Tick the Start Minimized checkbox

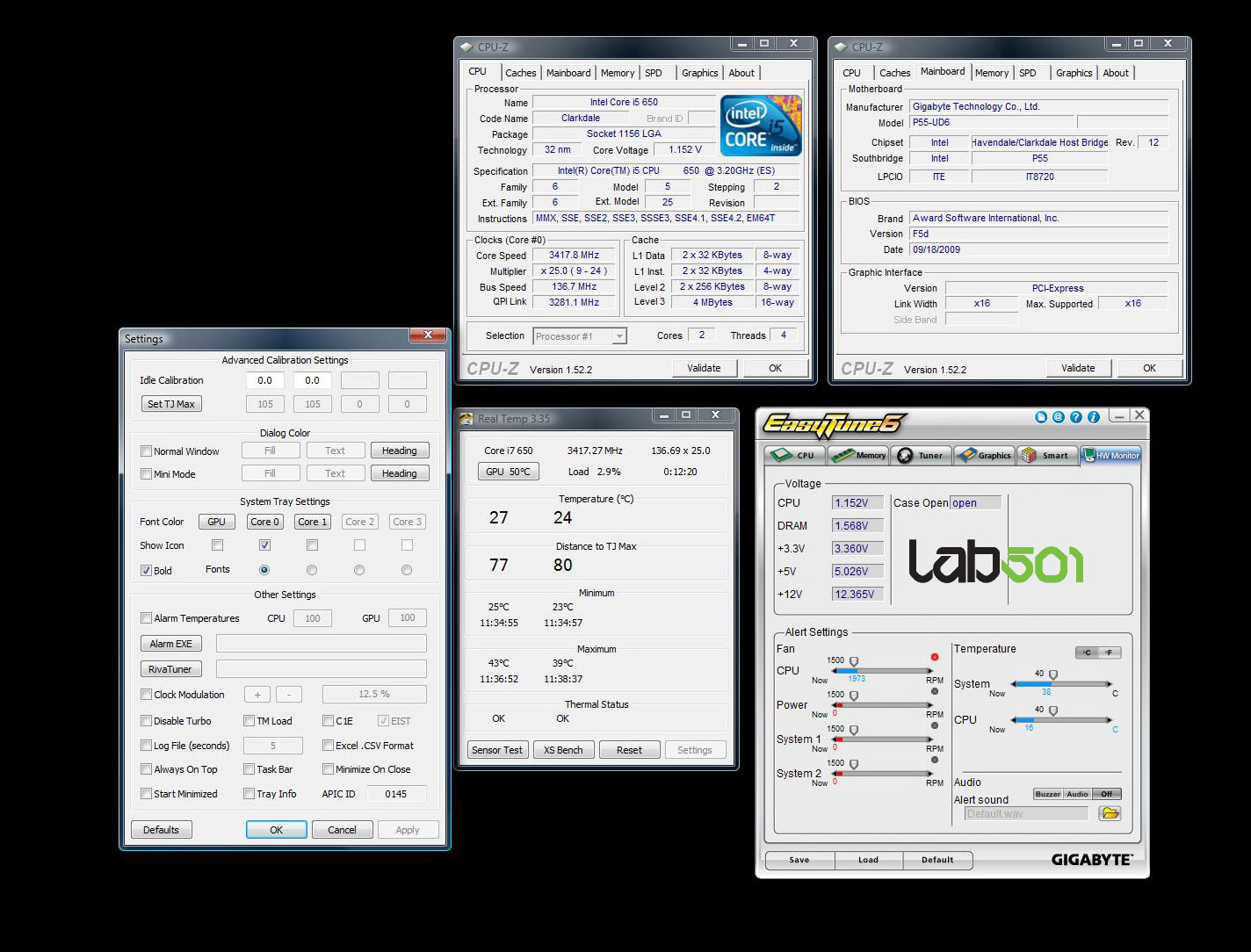click(146, 794)
